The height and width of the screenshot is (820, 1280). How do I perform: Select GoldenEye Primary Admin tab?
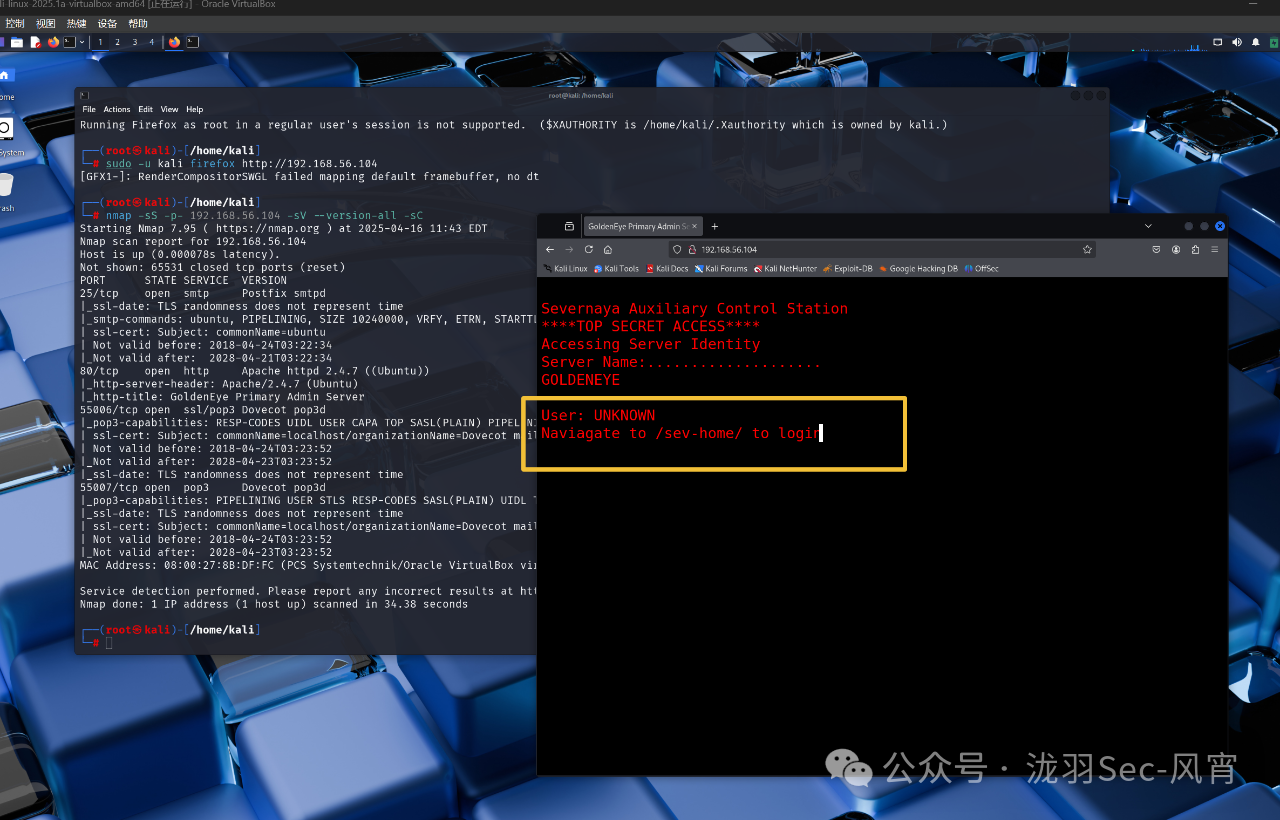(643, 226)
